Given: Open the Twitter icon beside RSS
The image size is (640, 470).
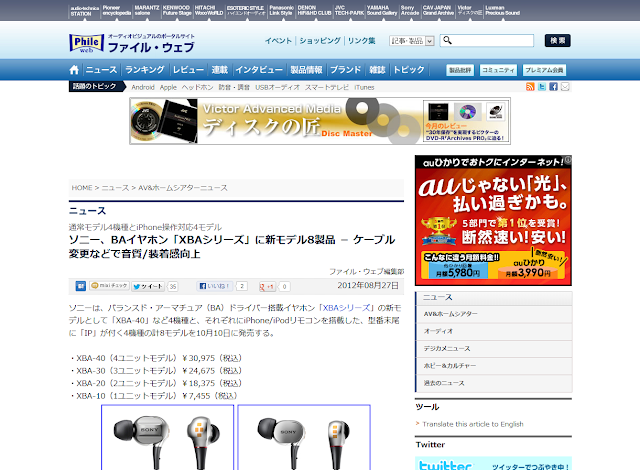Looking at the screenshot, I should (x=542, y=86).
